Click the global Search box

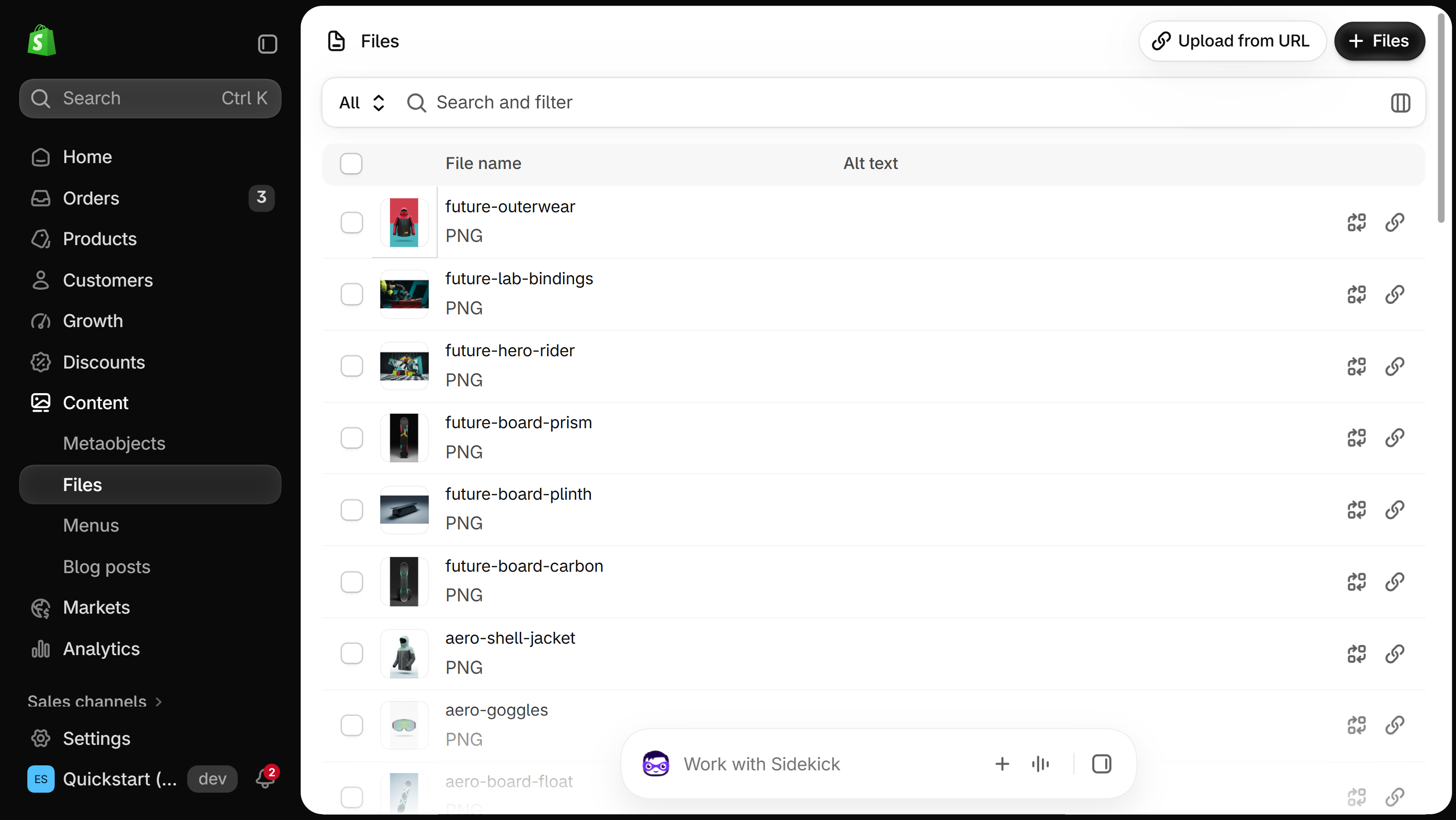(150, 98)
